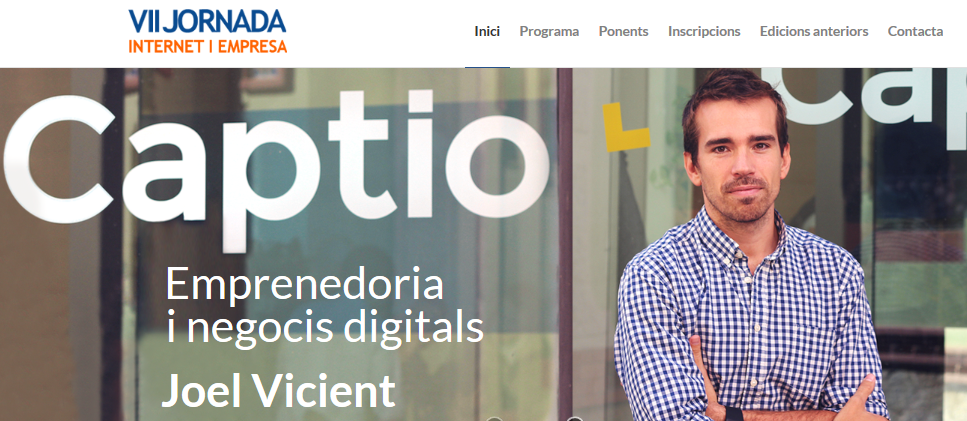This screenshot has height=421, width=967.
Task: Select the Contacta menu link
Action: pyautogui.click(x=915, y=31)
